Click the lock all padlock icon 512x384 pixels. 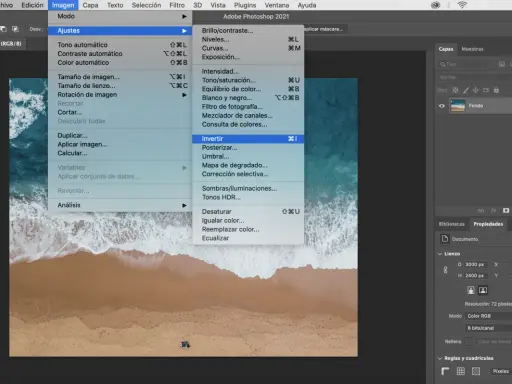(x=496, y=90)
